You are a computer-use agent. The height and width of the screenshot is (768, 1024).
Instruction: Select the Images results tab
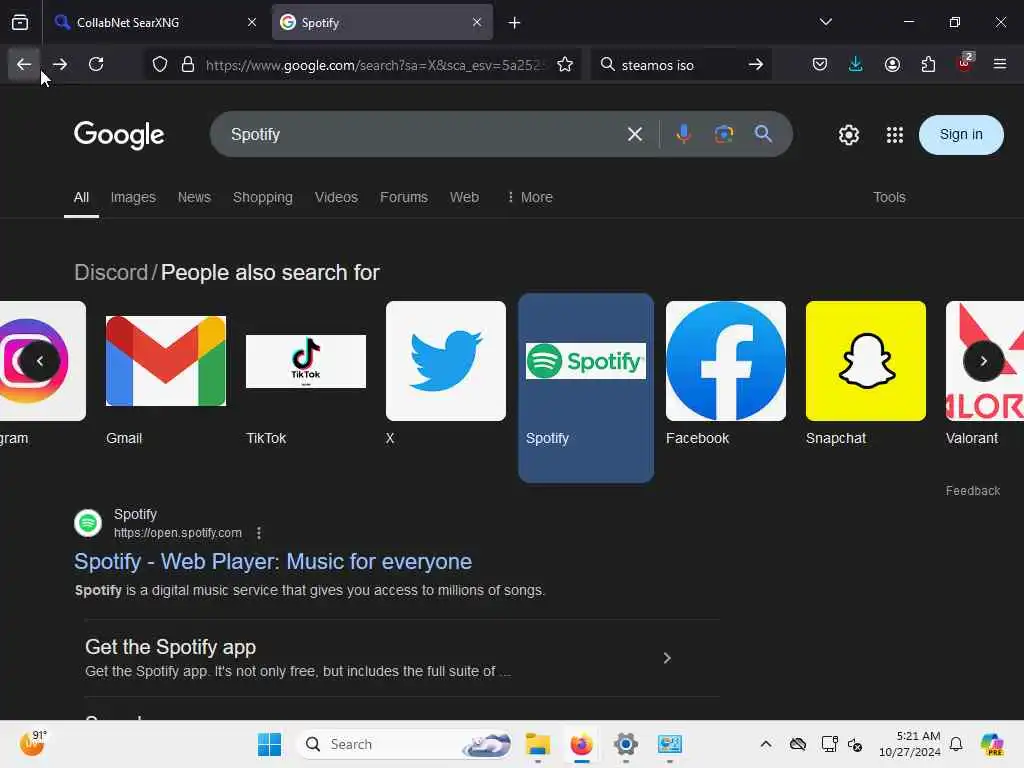click(x=133, y=197)
